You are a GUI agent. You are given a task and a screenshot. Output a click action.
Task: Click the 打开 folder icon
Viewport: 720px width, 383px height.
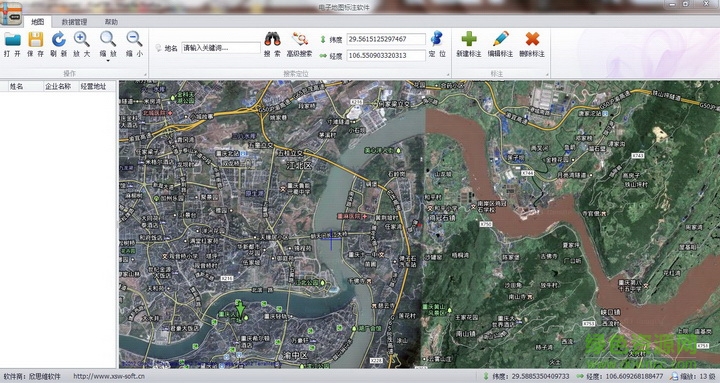coord(12,40)
